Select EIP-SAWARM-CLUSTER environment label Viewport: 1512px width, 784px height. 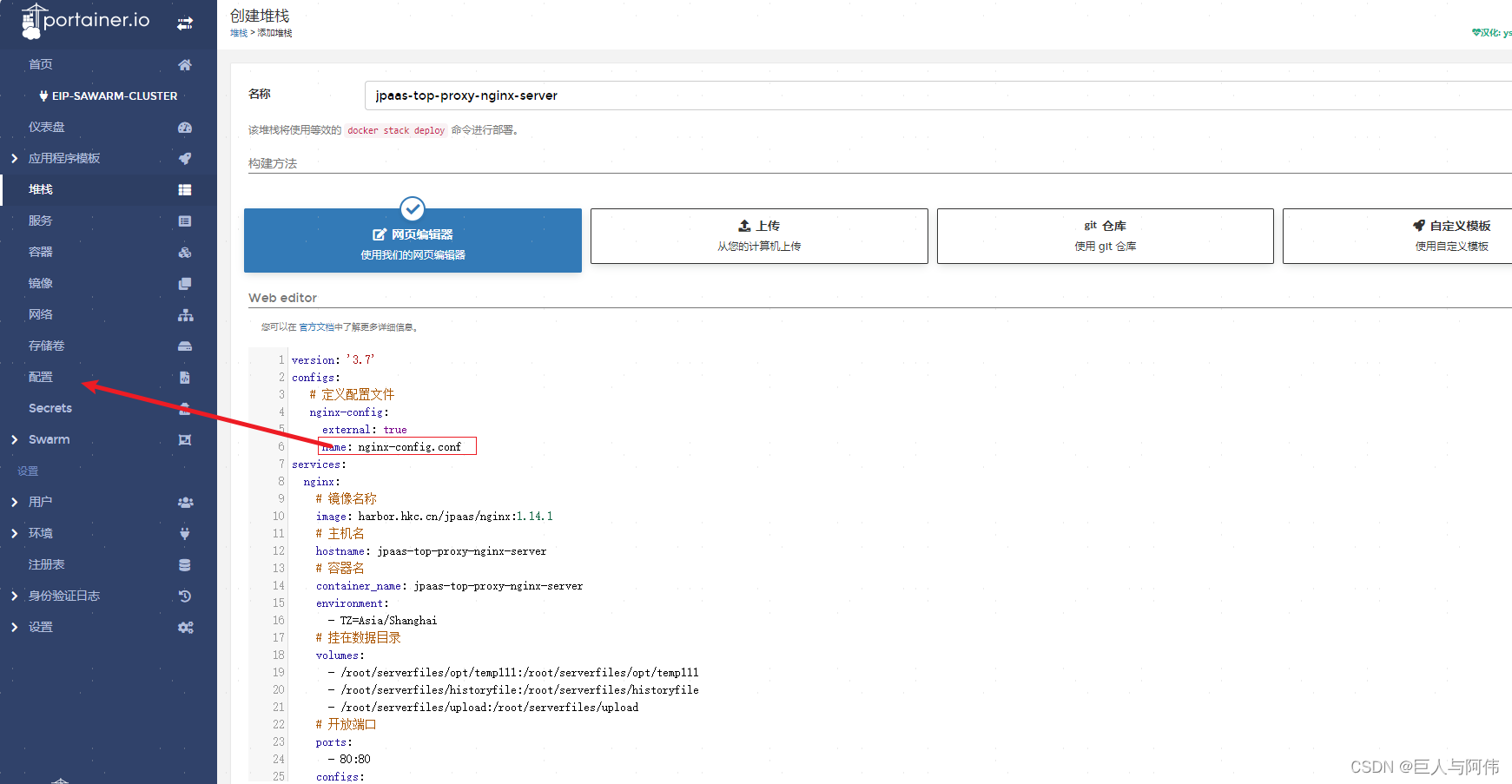tap(115, 96)
